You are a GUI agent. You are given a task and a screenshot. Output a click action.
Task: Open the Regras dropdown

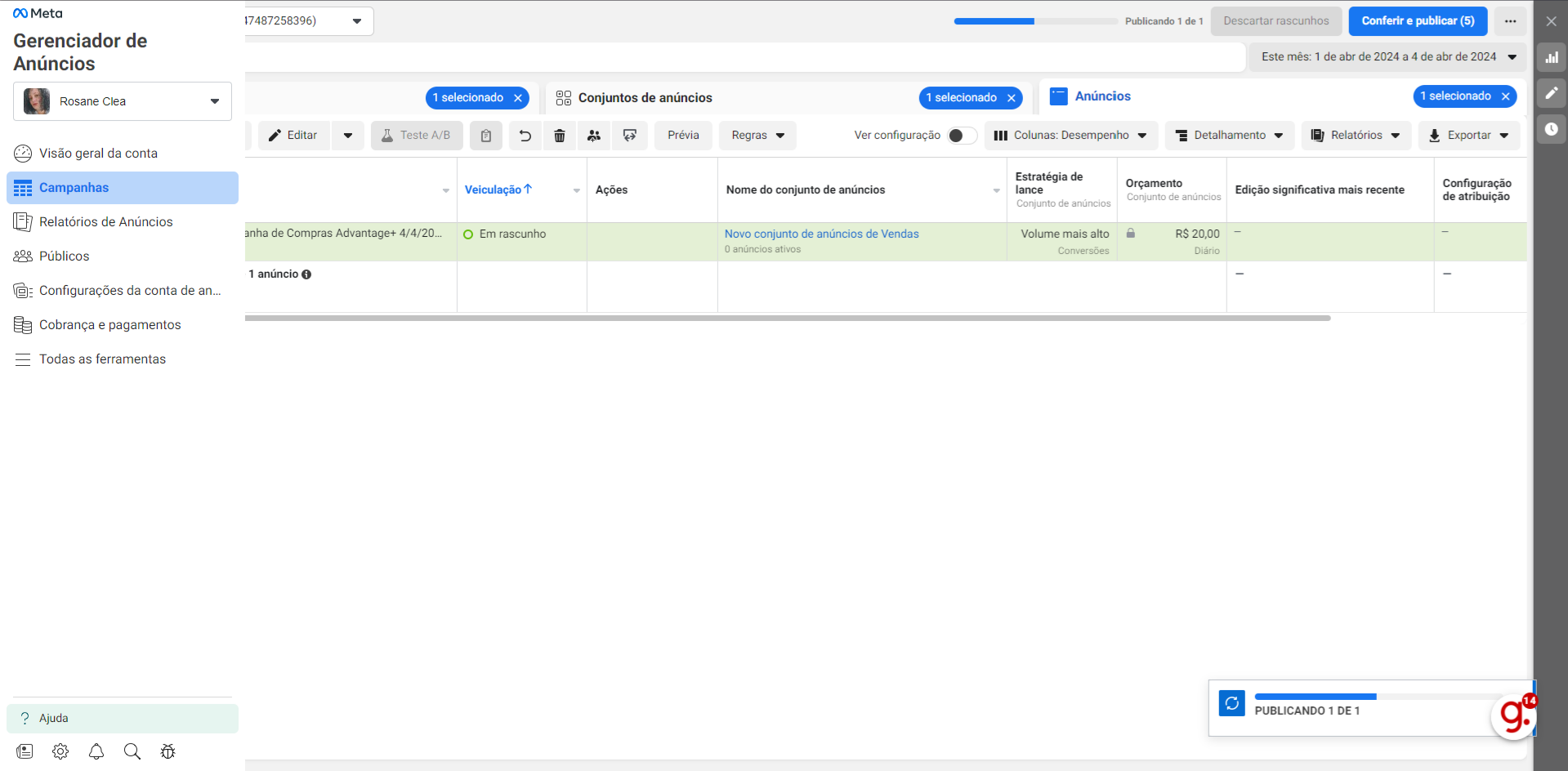tap(757, 136)
